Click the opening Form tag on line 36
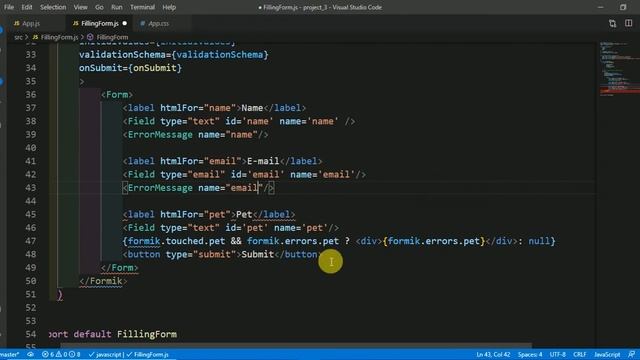 pyautogui.click(x=117, y=95)
